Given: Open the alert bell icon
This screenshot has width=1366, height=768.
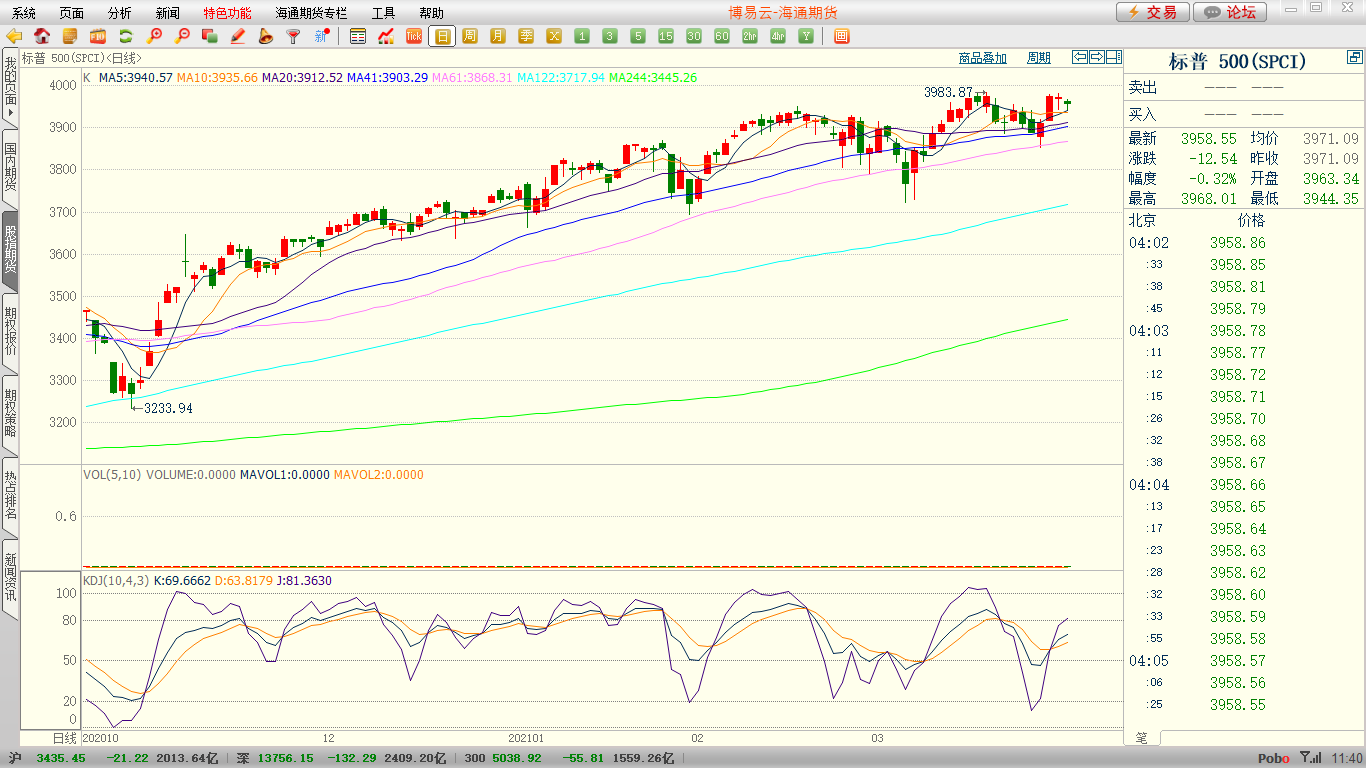Looking at the screenshot, I should click(x=266, y=36).
